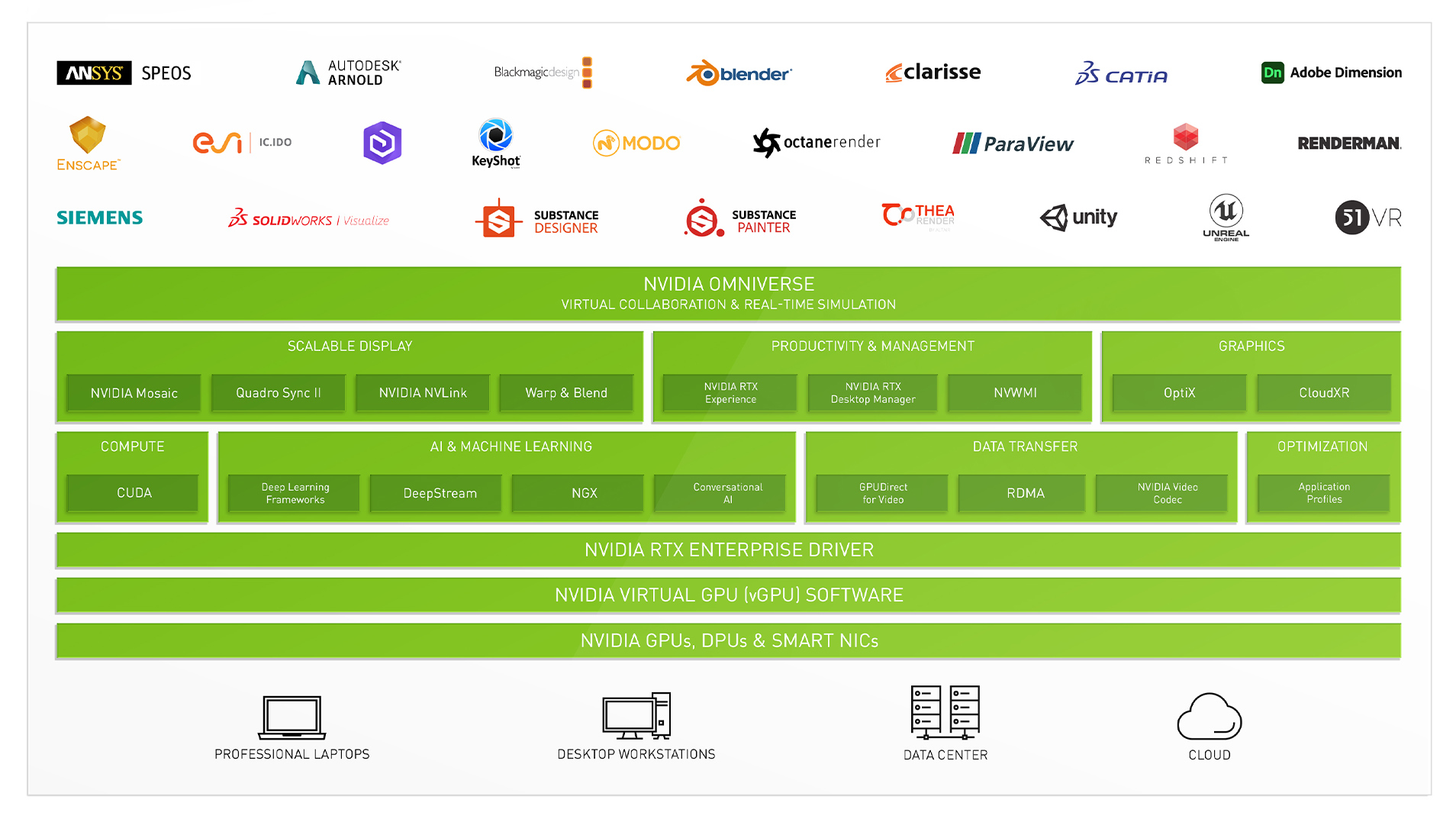The height and width of the screenshot is (819, 1456).
Task: Click the CloudXR box
Action: click(x=1323, y=393)
